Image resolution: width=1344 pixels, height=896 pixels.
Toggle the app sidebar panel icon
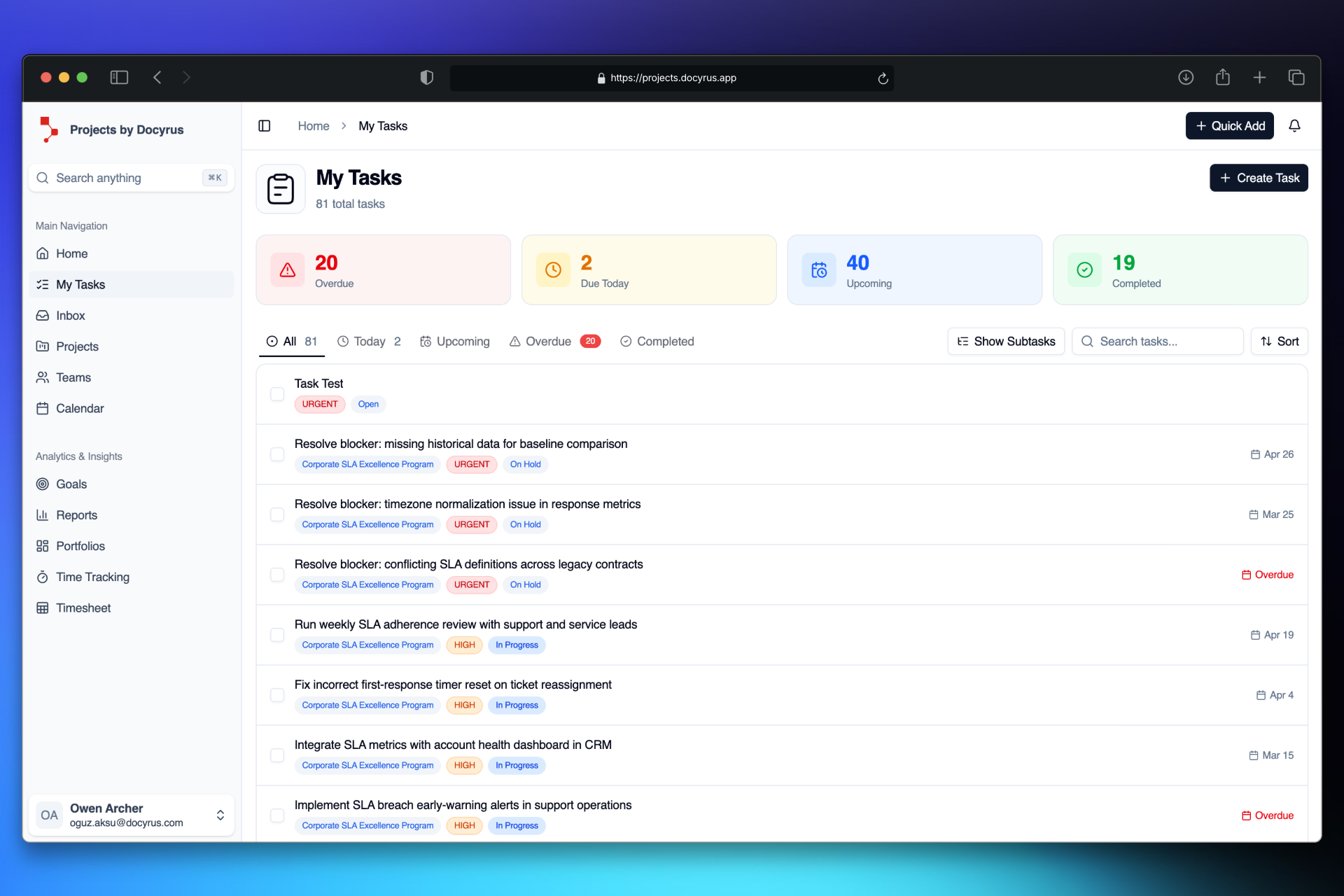(x=265, y=126)
